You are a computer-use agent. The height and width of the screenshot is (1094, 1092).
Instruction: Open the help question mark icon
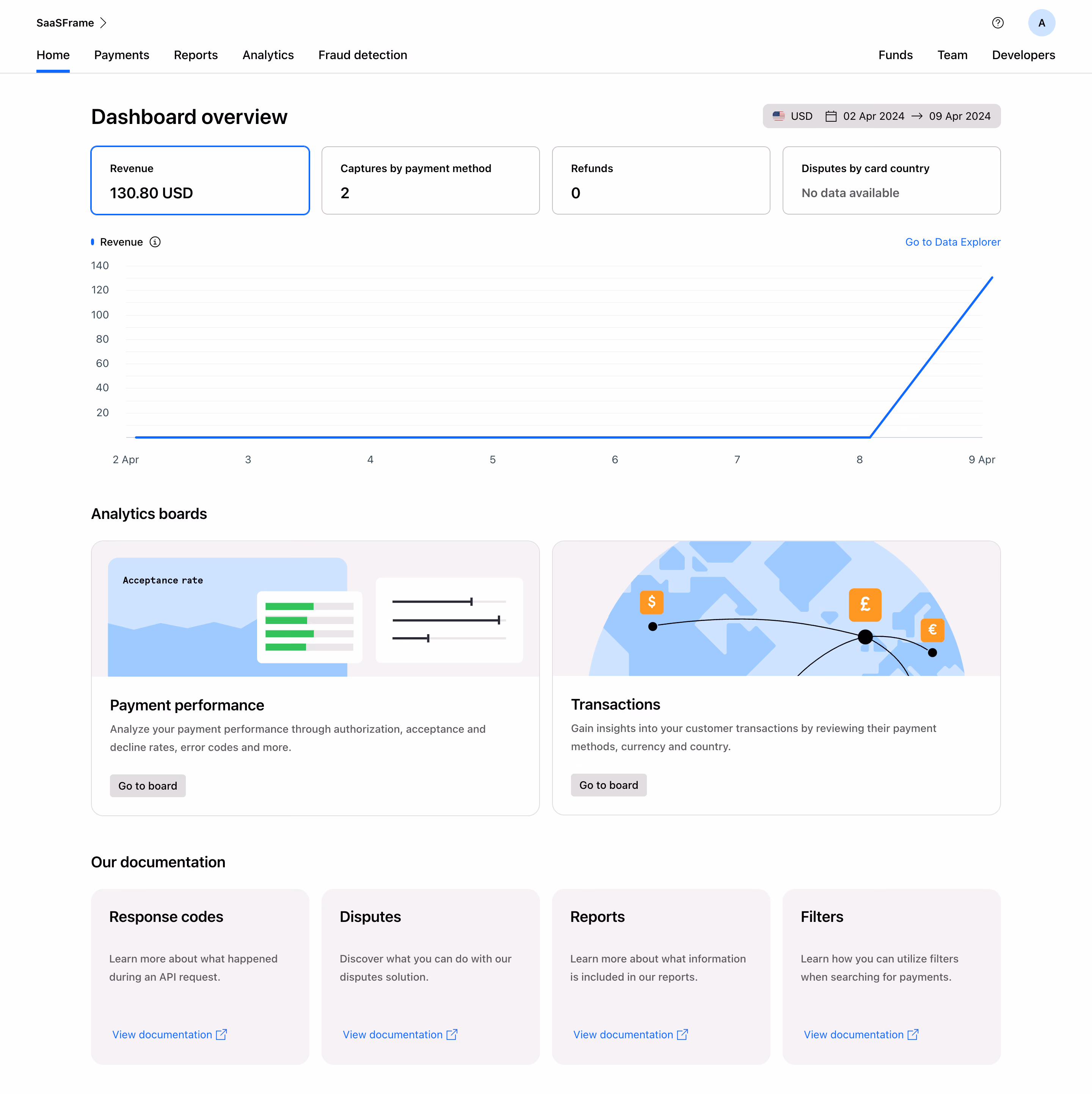coord(998,23)
